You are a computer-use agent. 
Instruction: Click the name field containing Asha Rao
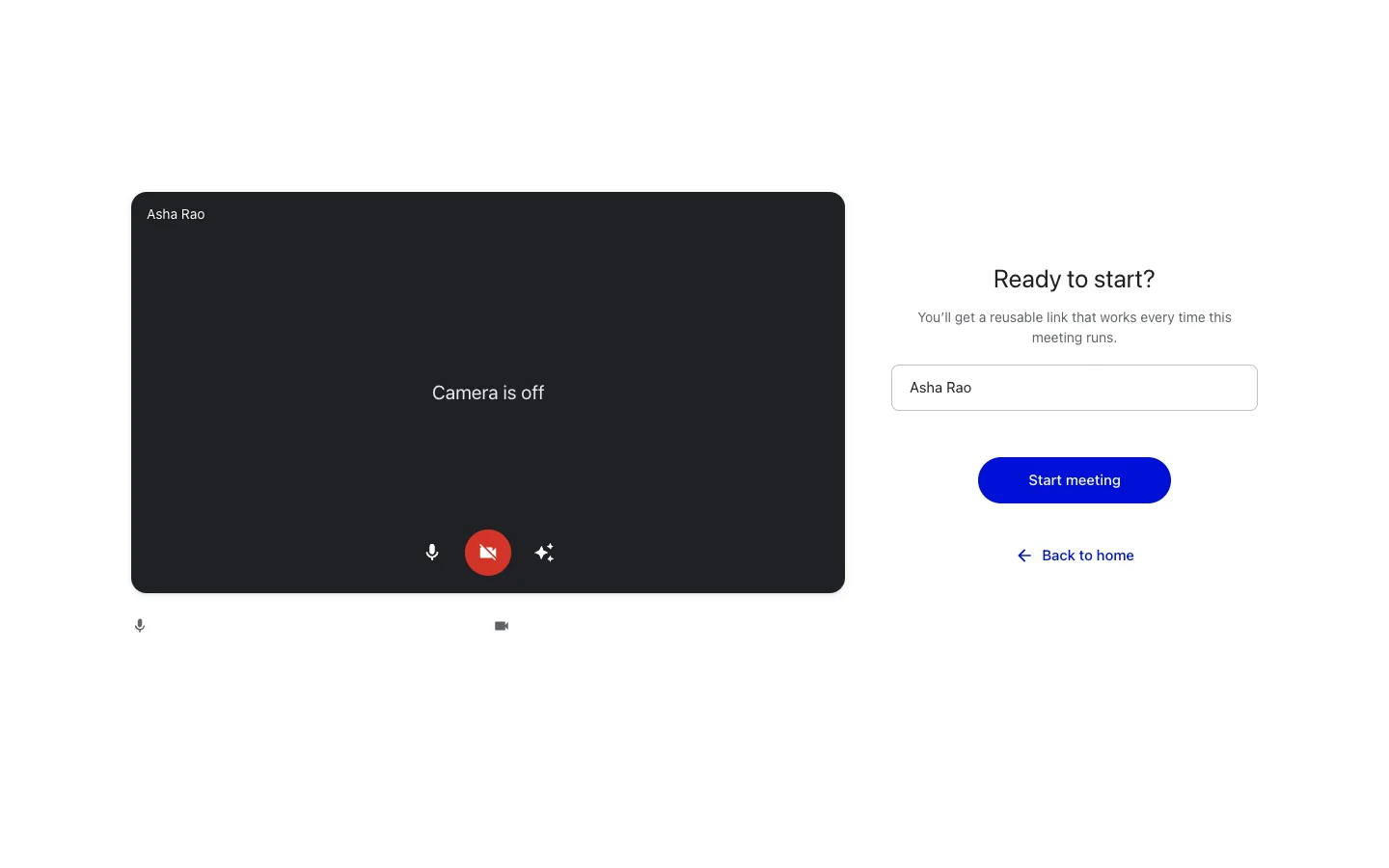tap(1075, 388)
